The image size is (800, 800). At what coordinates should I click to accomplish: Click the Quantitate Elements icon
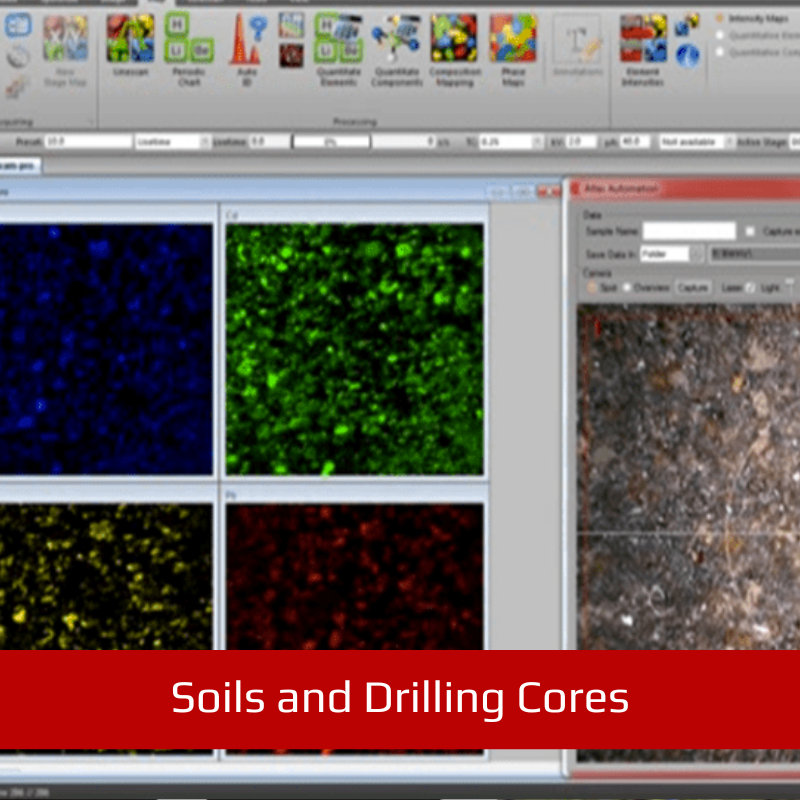tap(338, 45)
